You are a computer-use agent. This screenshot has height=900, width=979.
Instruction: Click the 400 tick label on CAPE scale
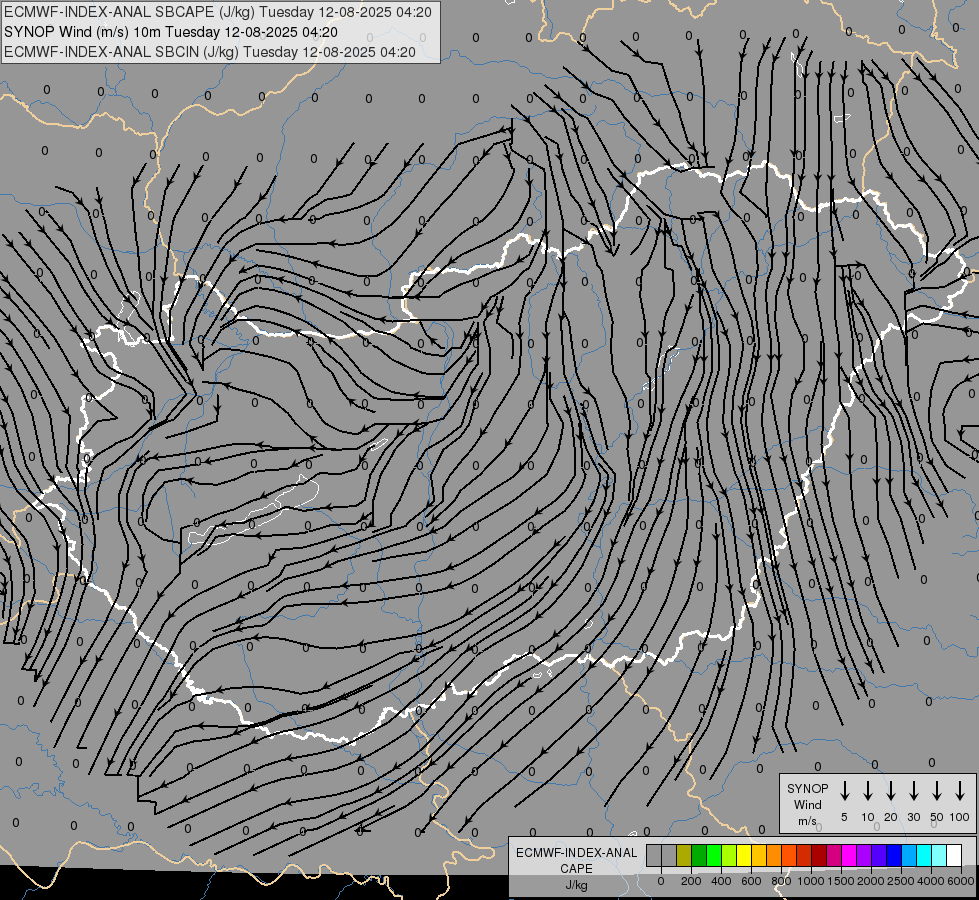tap(721, 881)
